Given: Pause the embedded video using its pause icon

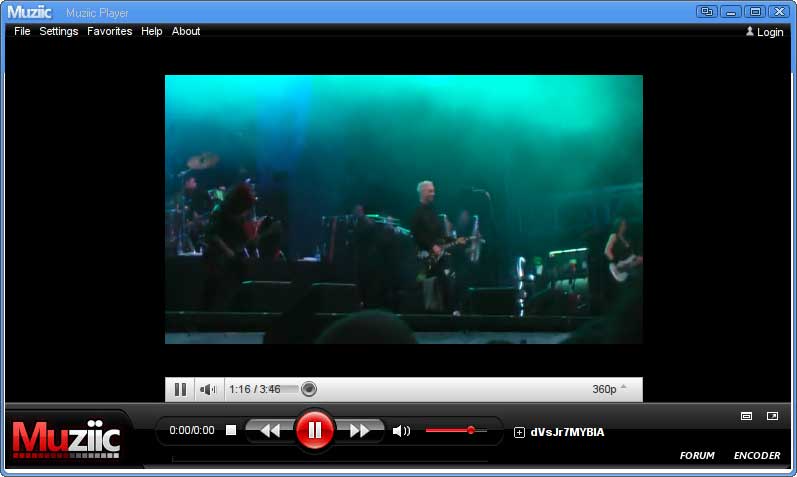Looking at the screenshot, I should click(180, 389).
